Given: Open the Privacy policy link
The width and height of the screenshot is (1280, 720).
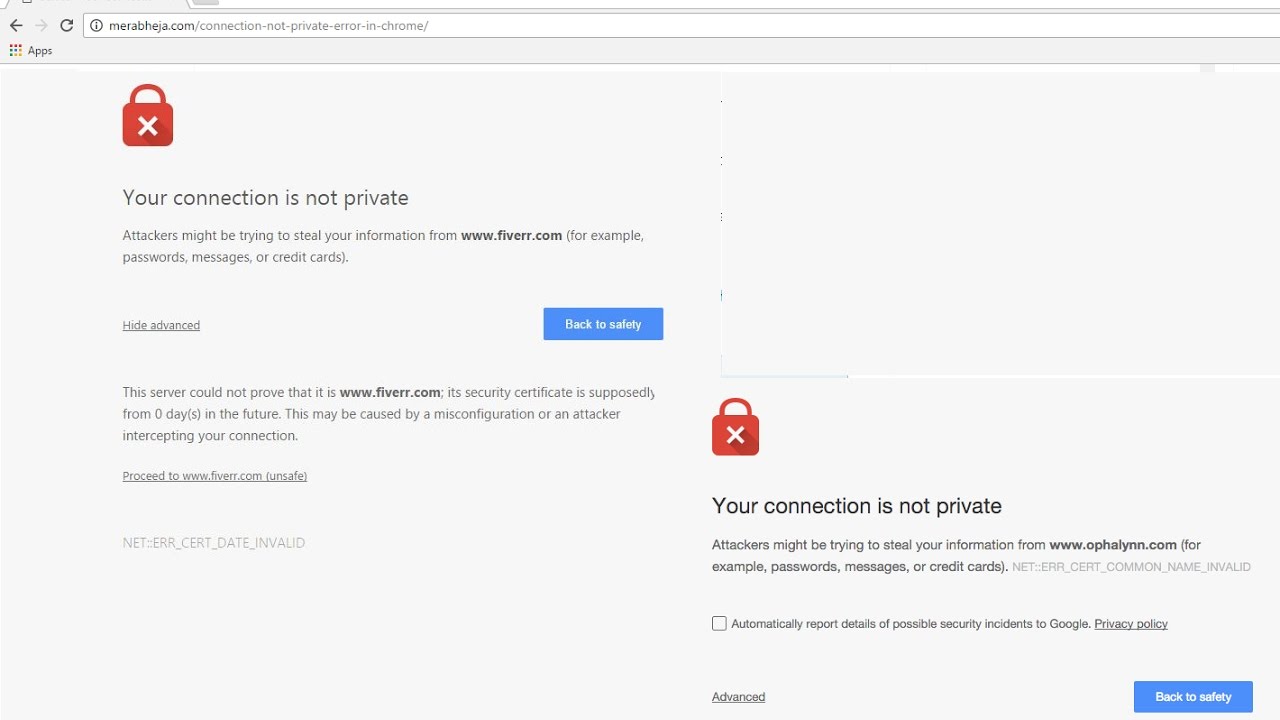Looking at the screenshot, I should pos(1130,624).
